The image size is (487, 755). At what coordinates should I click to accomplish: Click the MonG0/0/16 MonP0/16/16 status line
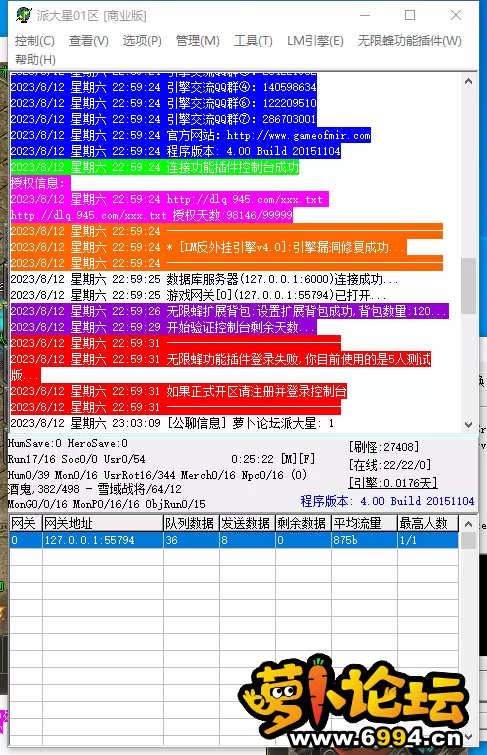tap(106, 504)
